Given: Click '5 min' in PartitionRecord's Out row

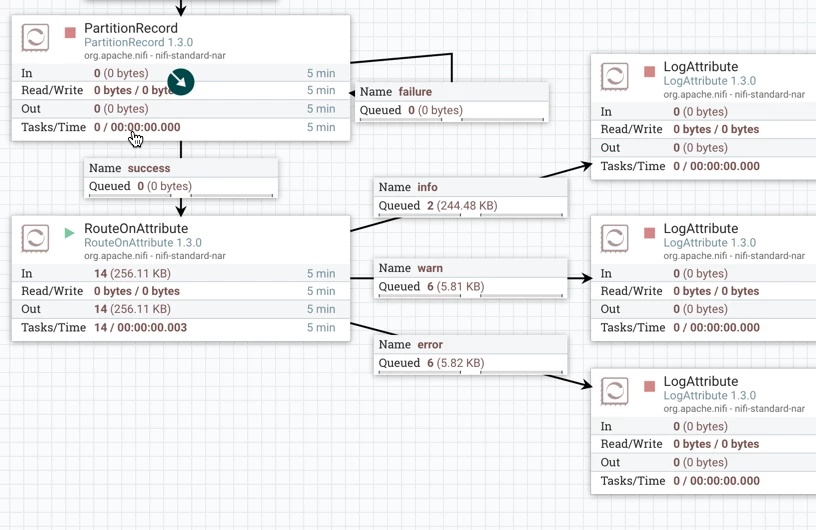Looking at the screenshot, I should [x=321, y=108].
